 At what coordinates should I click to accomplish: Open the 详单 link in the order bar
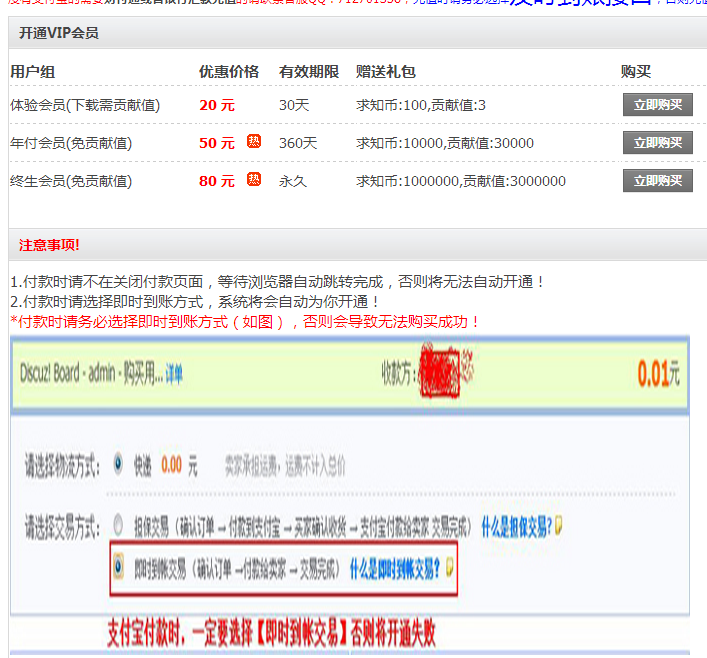point(174,374)
